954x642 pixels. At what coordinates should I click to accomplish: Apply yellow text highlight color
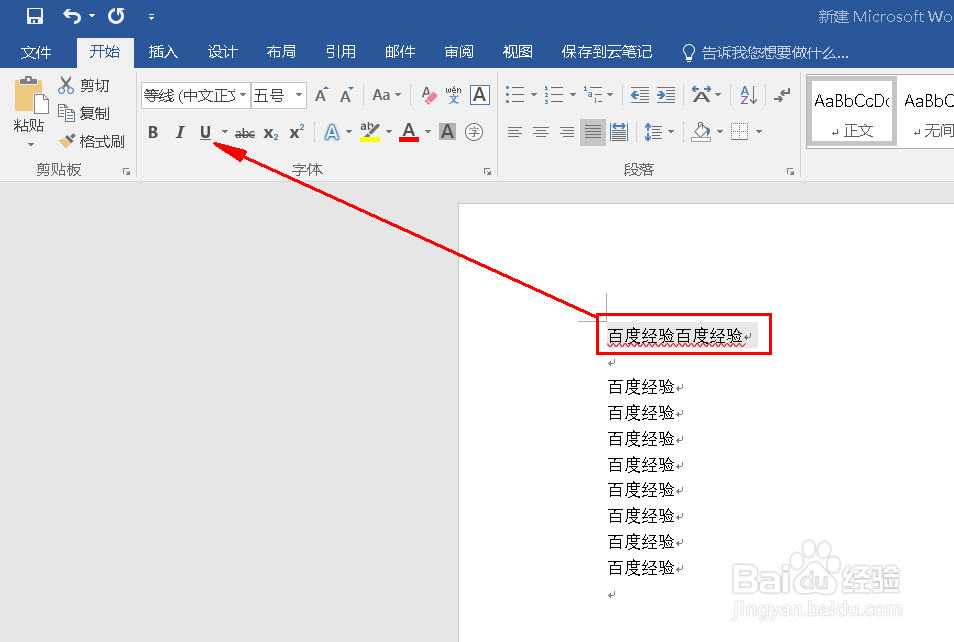pos(369,132)
